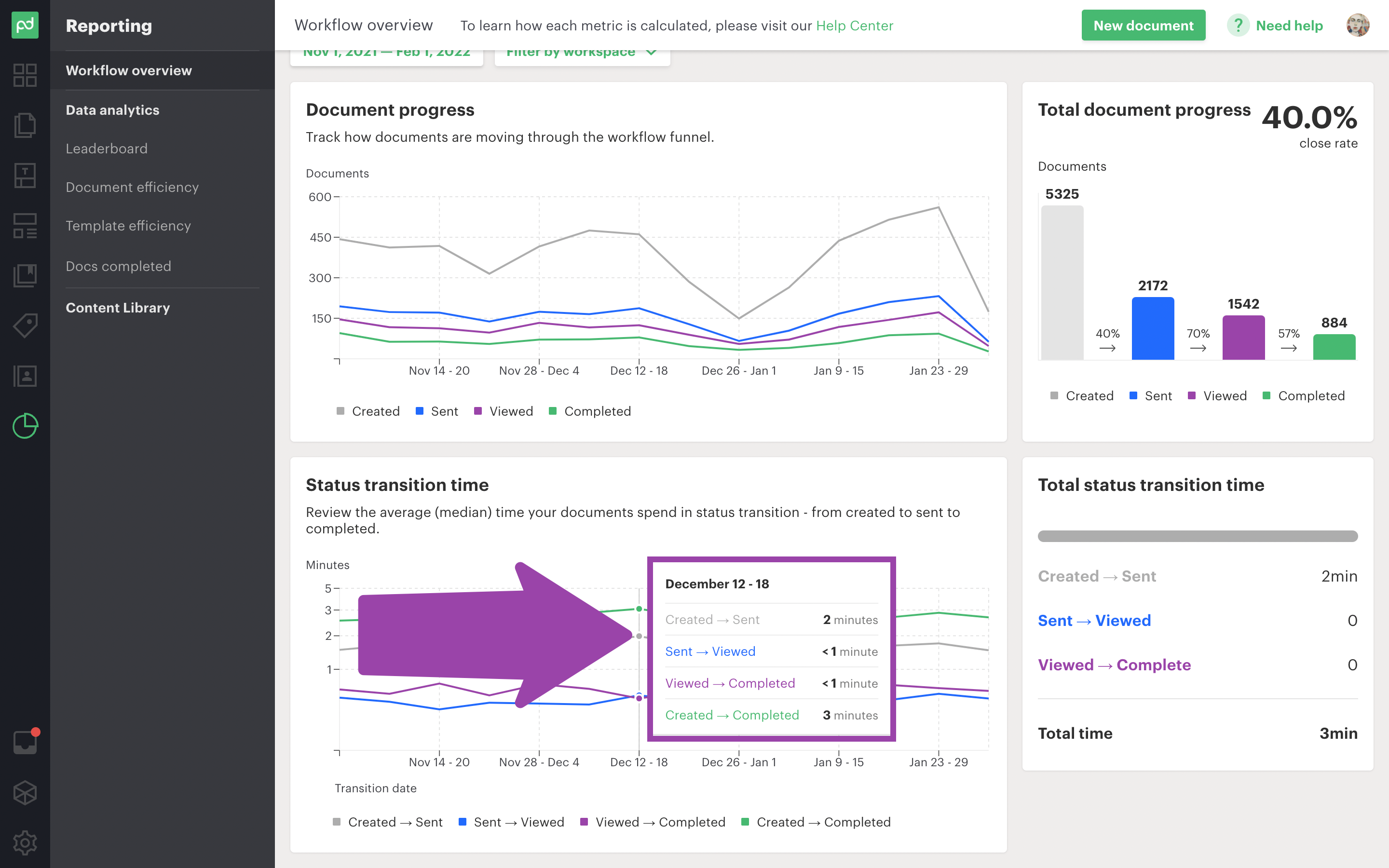
Task: Click the total transition time progress bar
Action: tap(1198, 536)
